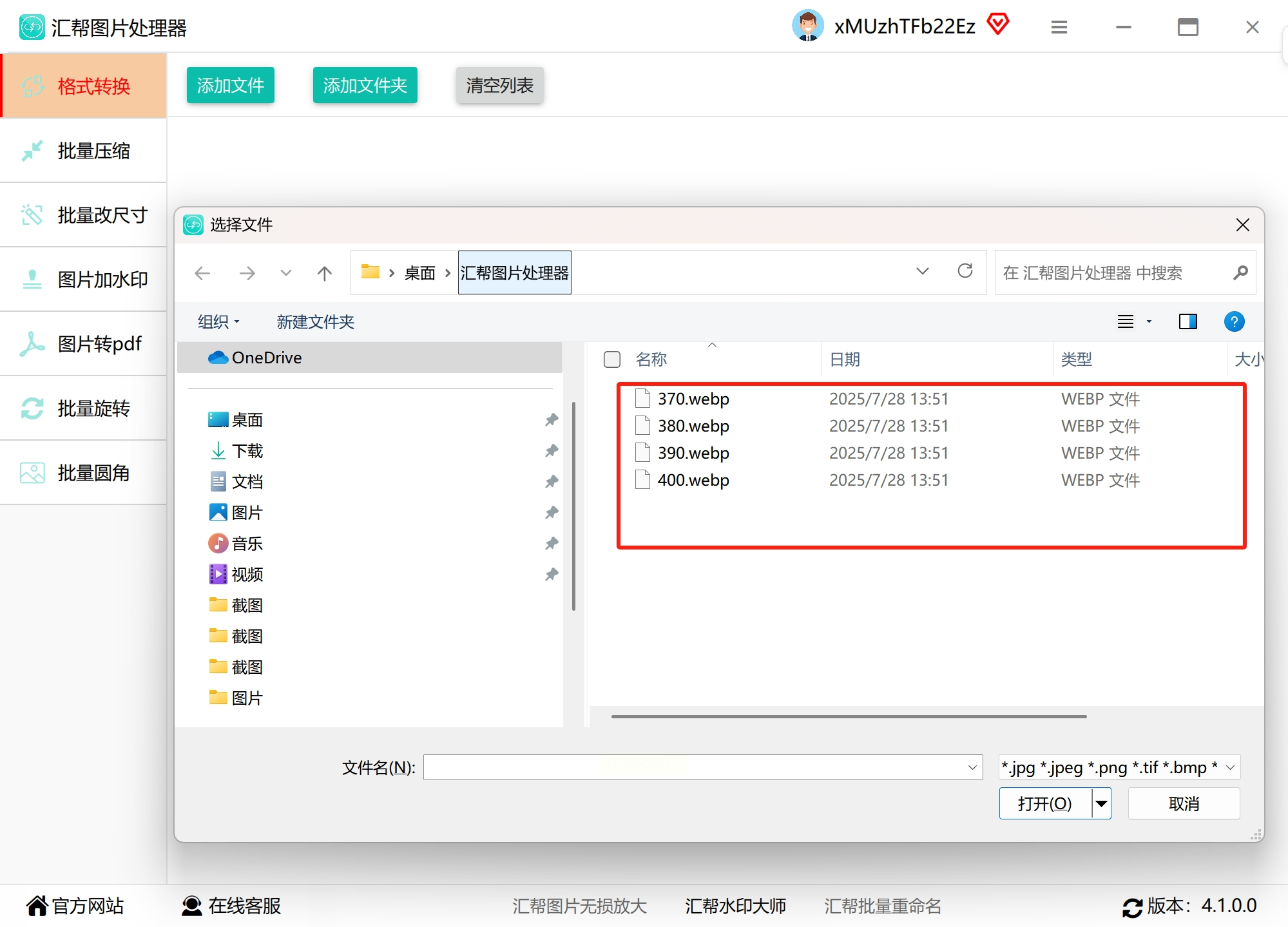Select 批量圆角 rounded corners section
Screen dimensions: 1288x927
84,472
